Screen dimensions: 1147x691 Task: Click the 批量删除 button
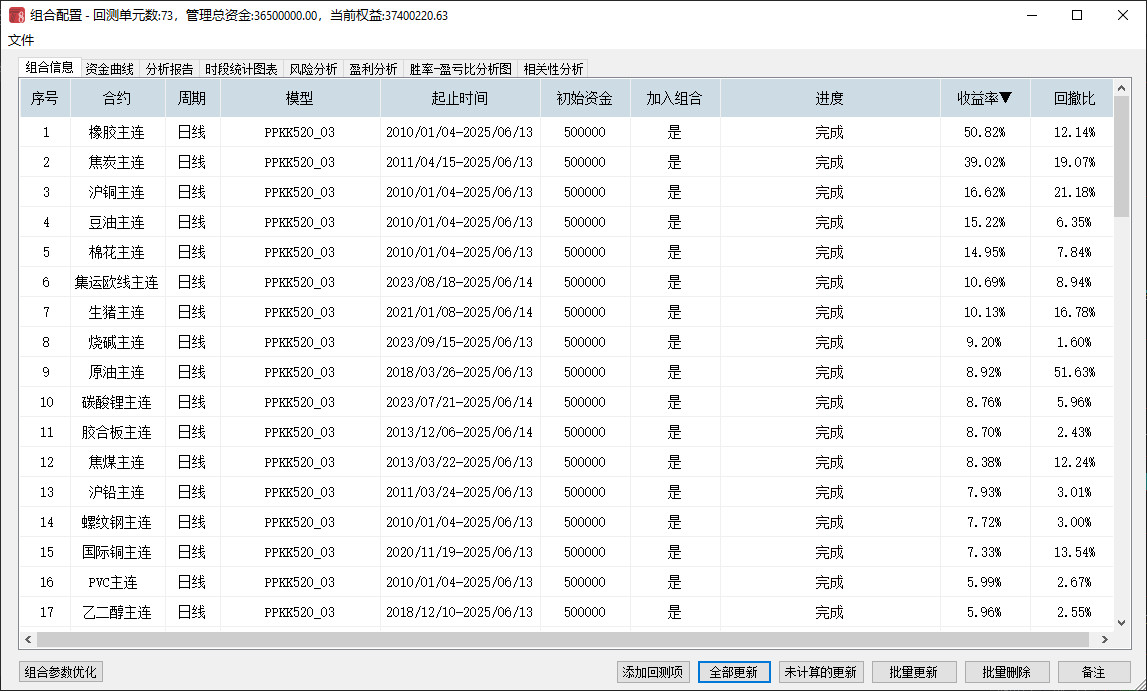(x=1006, y=672)
